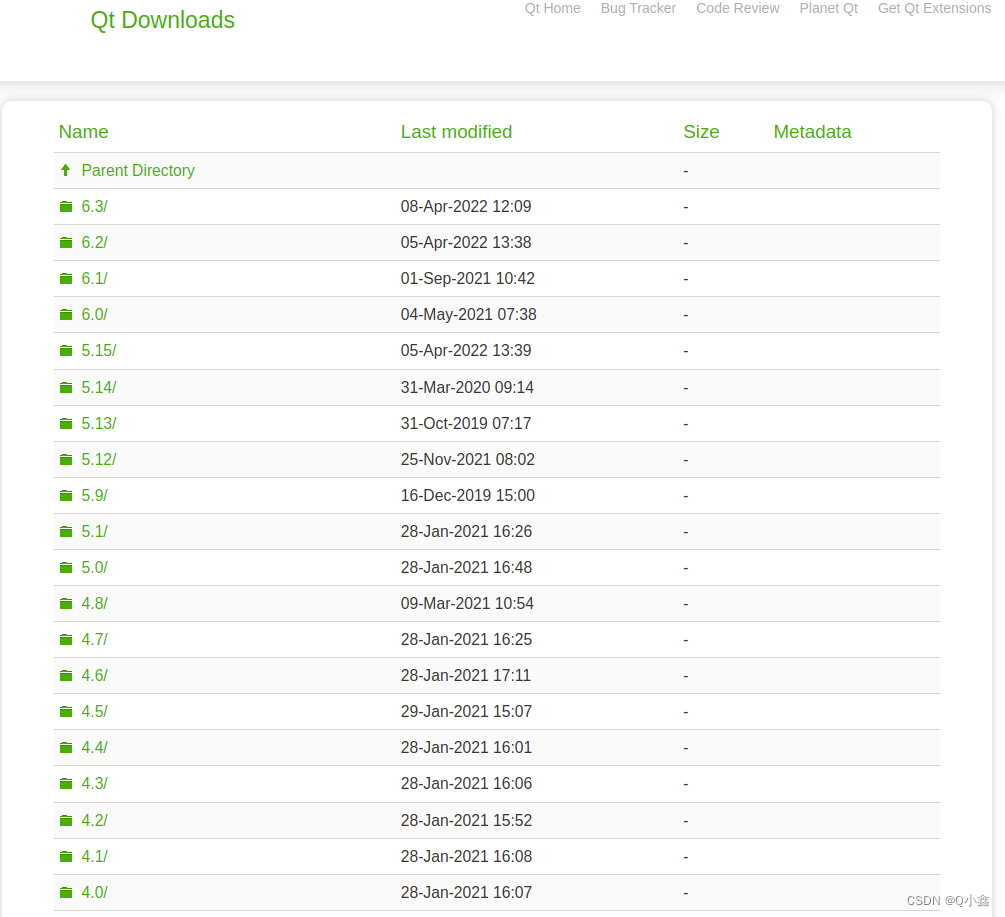
Task: Open the 4.0/ directory link
Action: pyautogui.click(x=94, y=892)
